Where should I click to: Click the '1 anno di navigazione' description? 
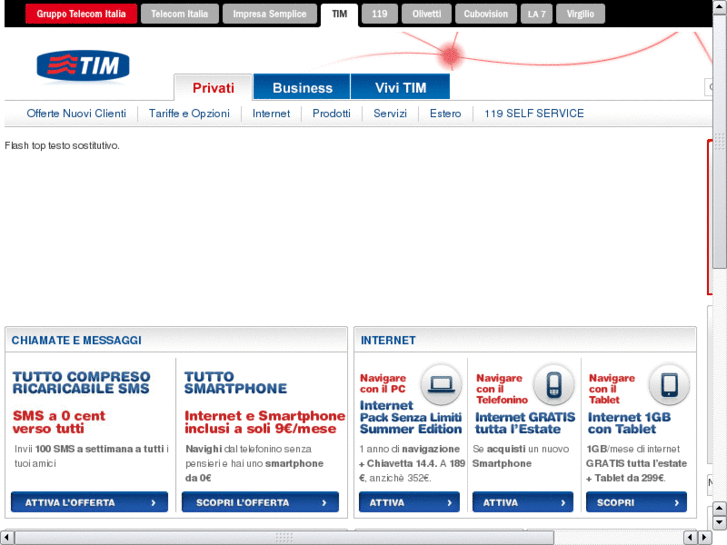coord(412,463)
